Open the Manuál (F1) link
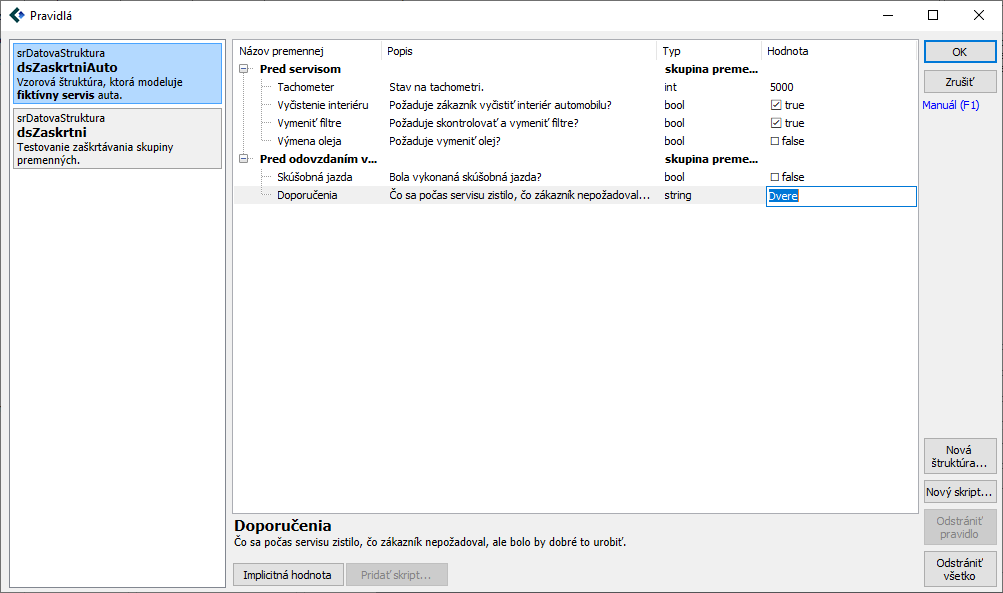 pos(951,105)
